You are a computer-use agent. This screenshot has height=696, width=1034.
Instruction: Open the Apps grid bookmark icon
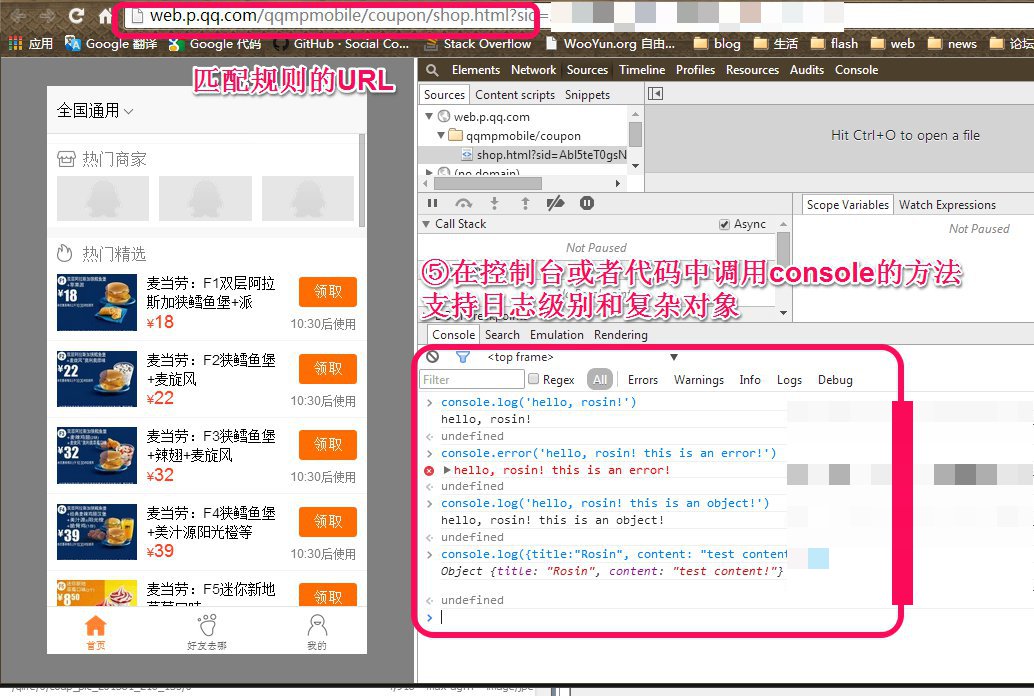[x=15, y=44]
